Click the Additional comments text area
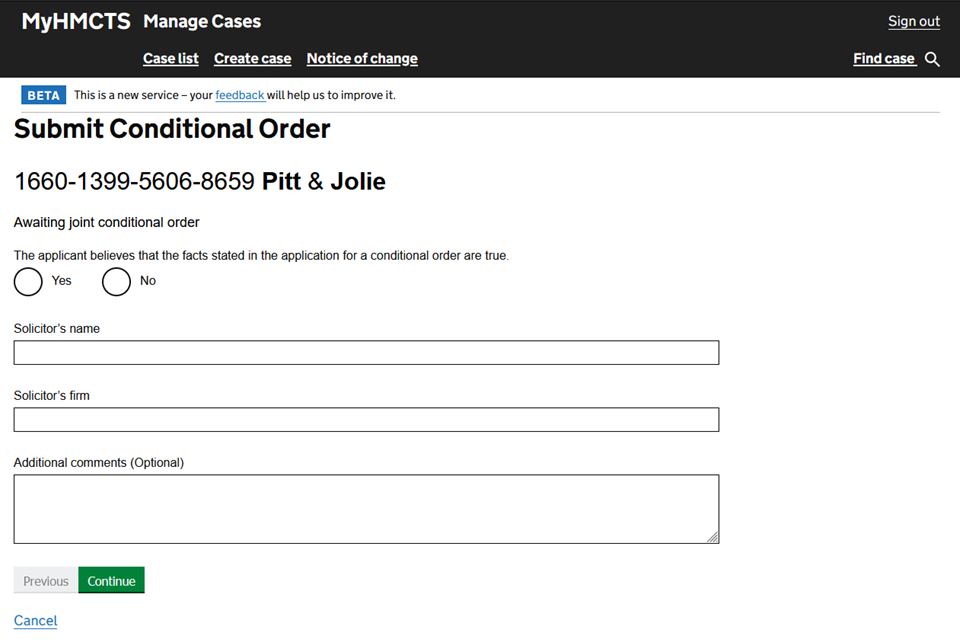 point(366,509)
